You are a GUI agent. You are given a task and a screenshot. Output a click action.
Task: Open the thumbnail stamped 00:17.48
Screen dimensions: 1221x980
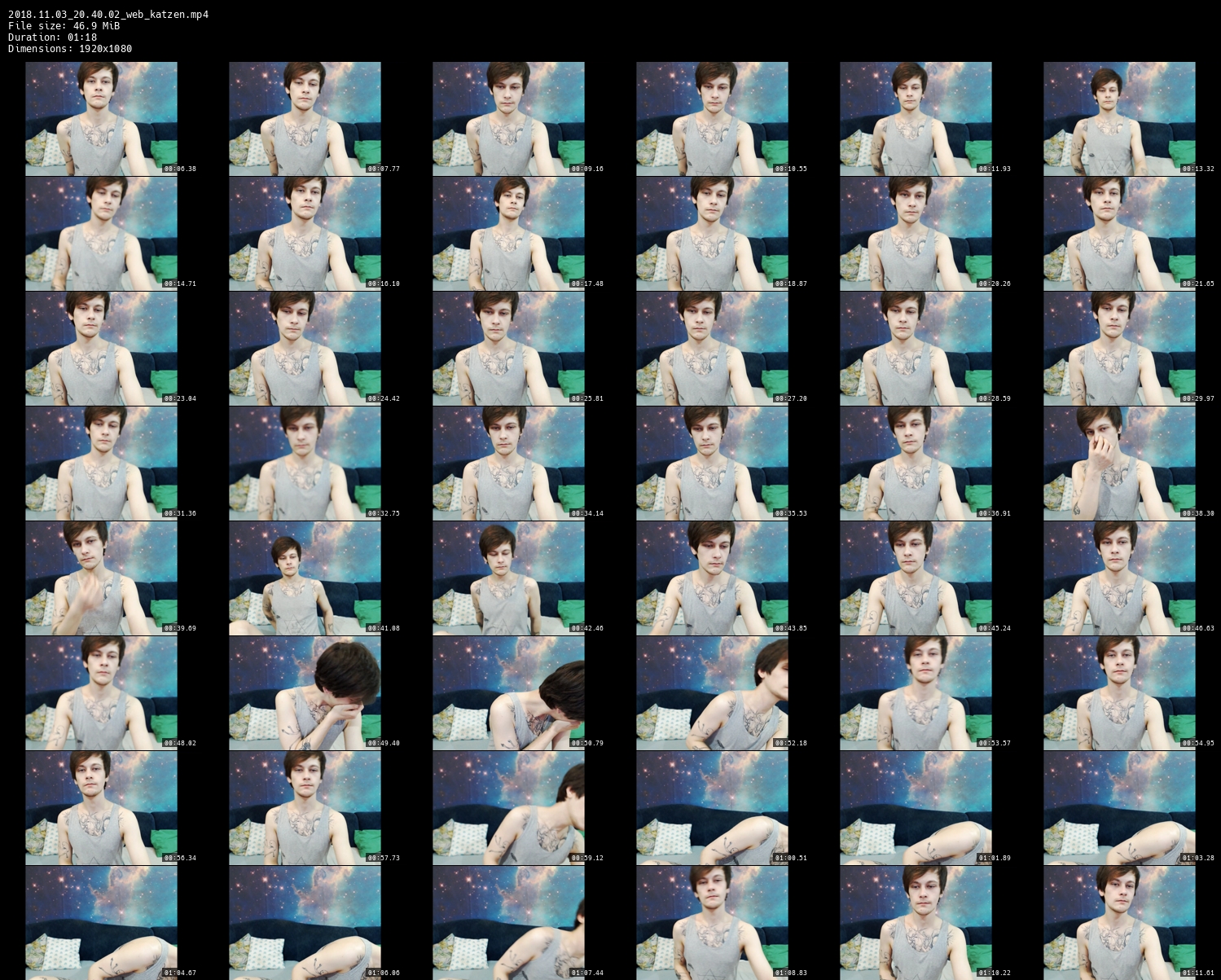[x=508, y=234]
